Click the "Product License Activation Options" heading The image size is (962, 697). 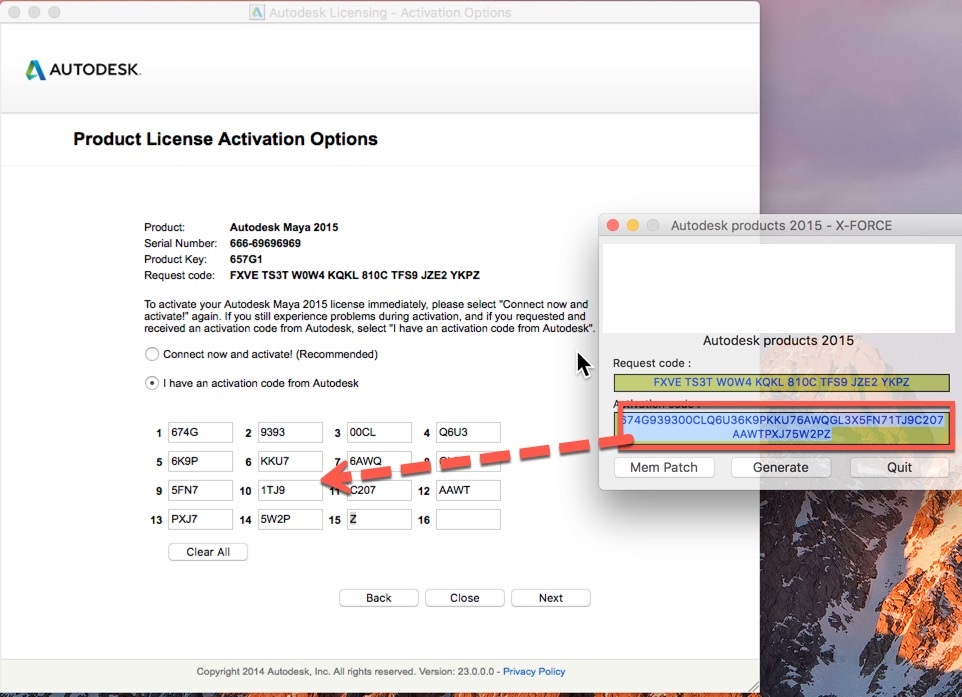(225, 139)
